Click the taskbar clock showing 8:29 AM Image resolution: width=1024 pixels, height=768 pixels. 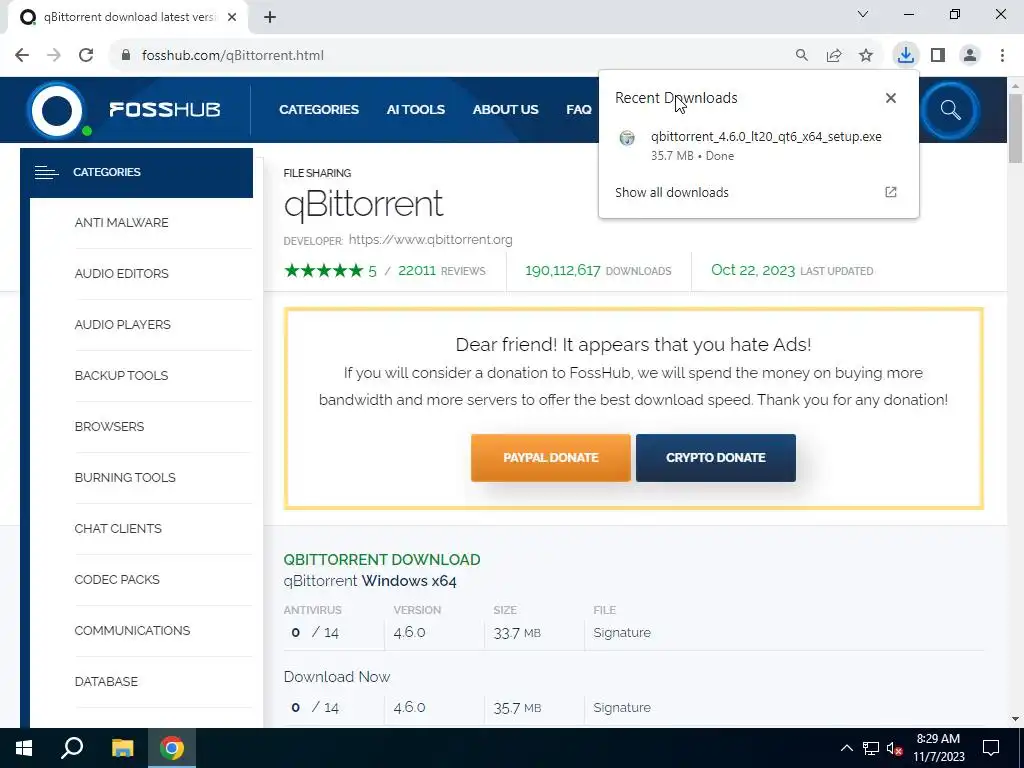pos(938,748)
